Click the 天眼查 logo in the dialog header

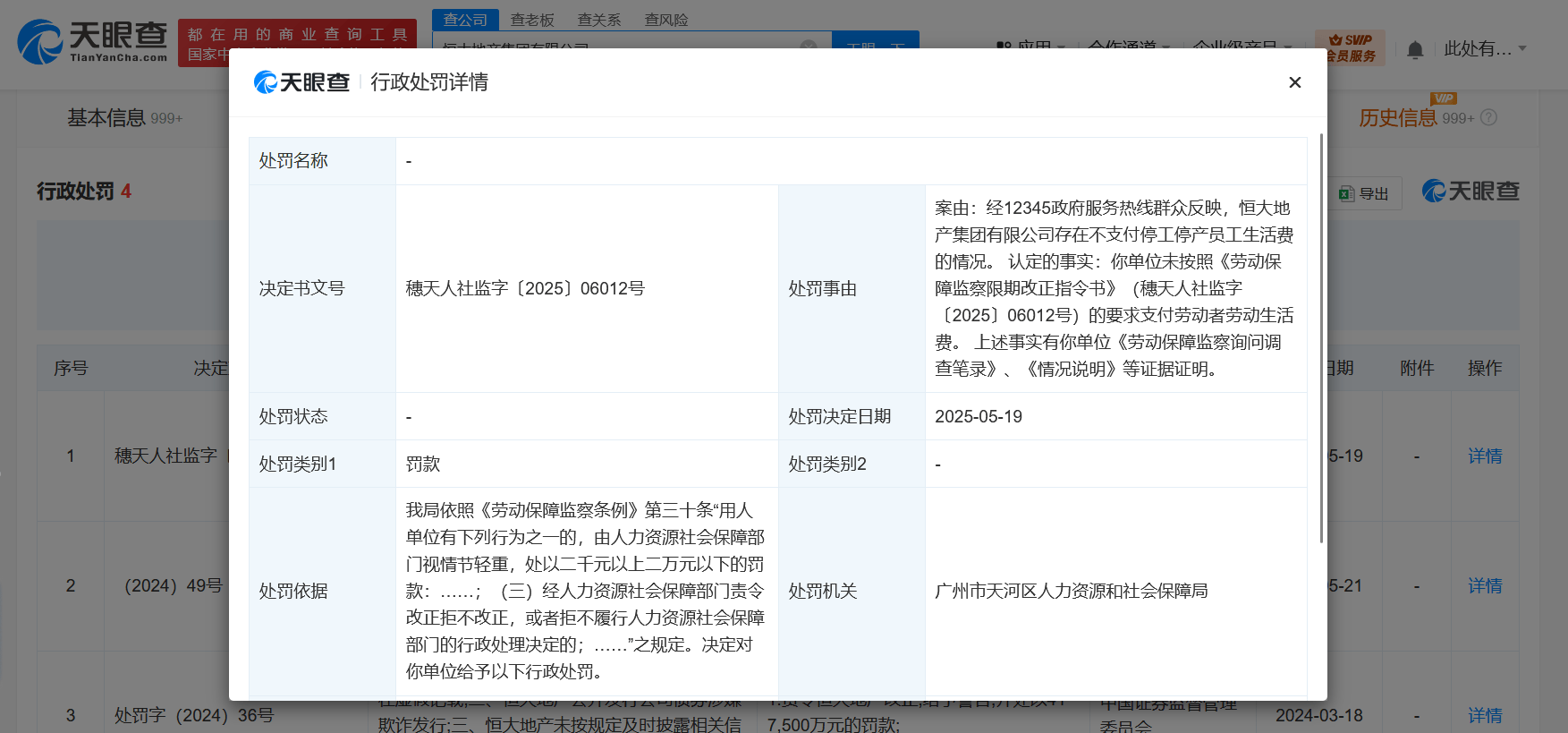(x=301, y=82)
